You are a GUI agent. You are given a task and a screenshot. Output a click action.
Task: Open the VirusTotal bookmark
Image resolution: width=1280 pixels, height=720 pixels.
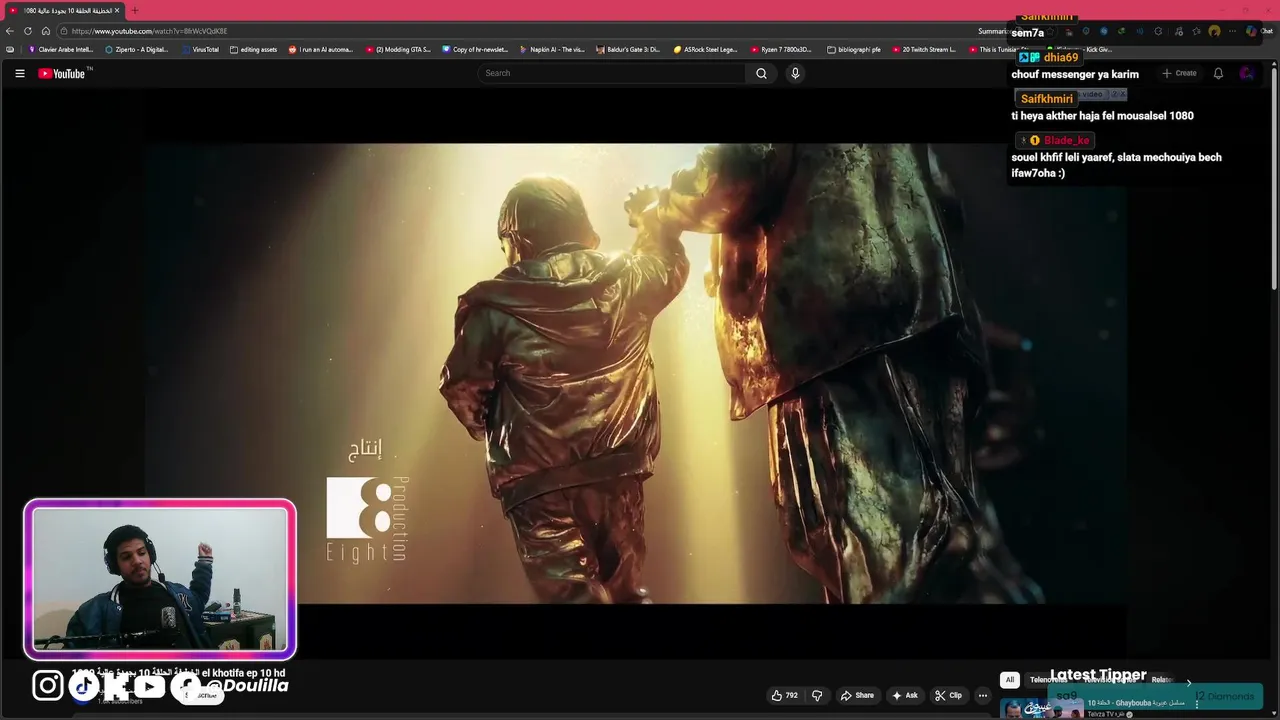(x=200, y=49)
